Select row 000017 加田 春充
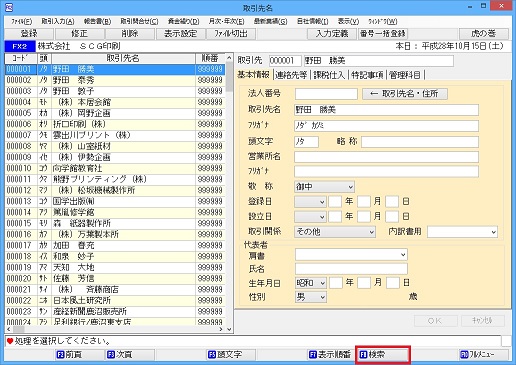The image size is (516, 365). pos(115,245)
